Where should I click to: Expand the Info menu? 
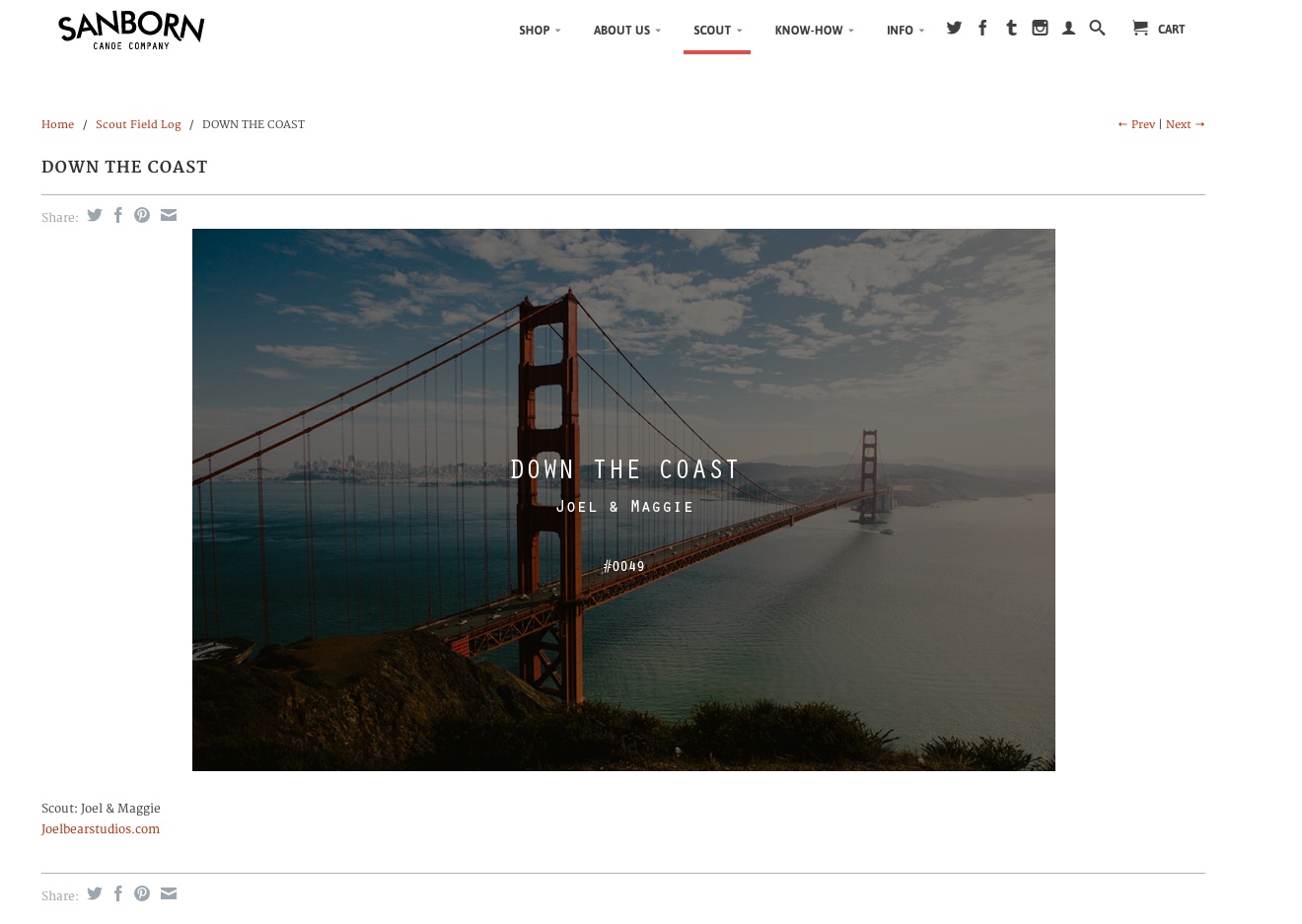(905, 31)
